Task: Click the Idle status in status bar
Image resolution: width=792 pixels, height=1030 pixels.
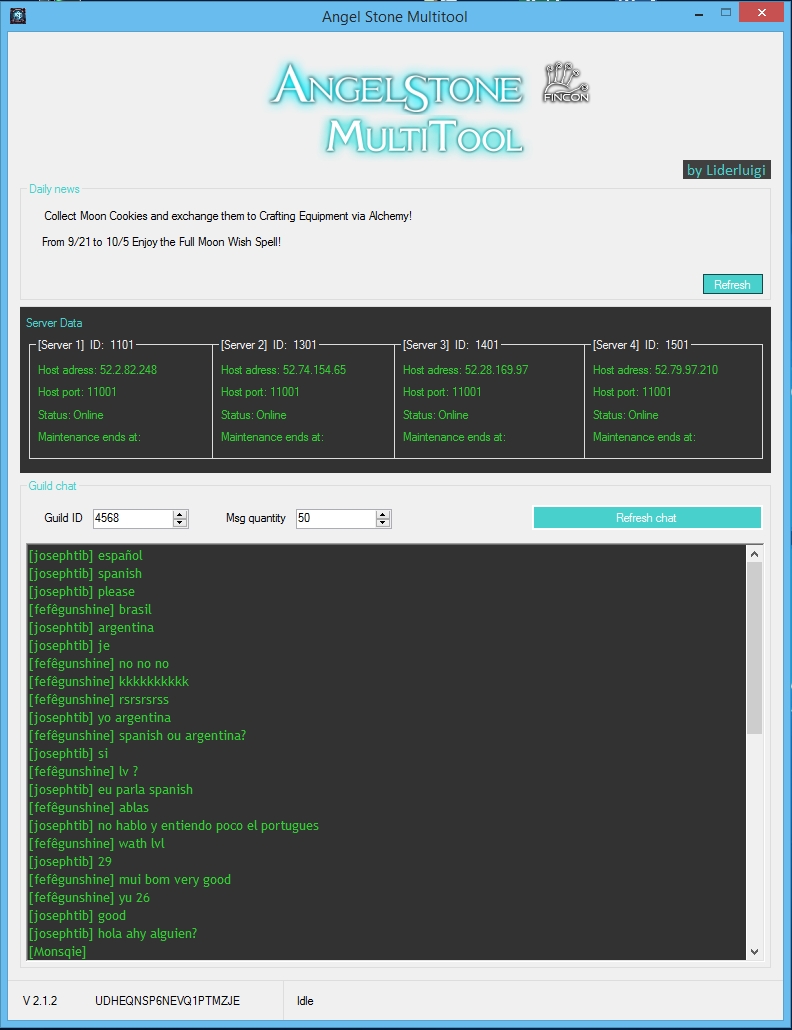Action: point(305,1000)
